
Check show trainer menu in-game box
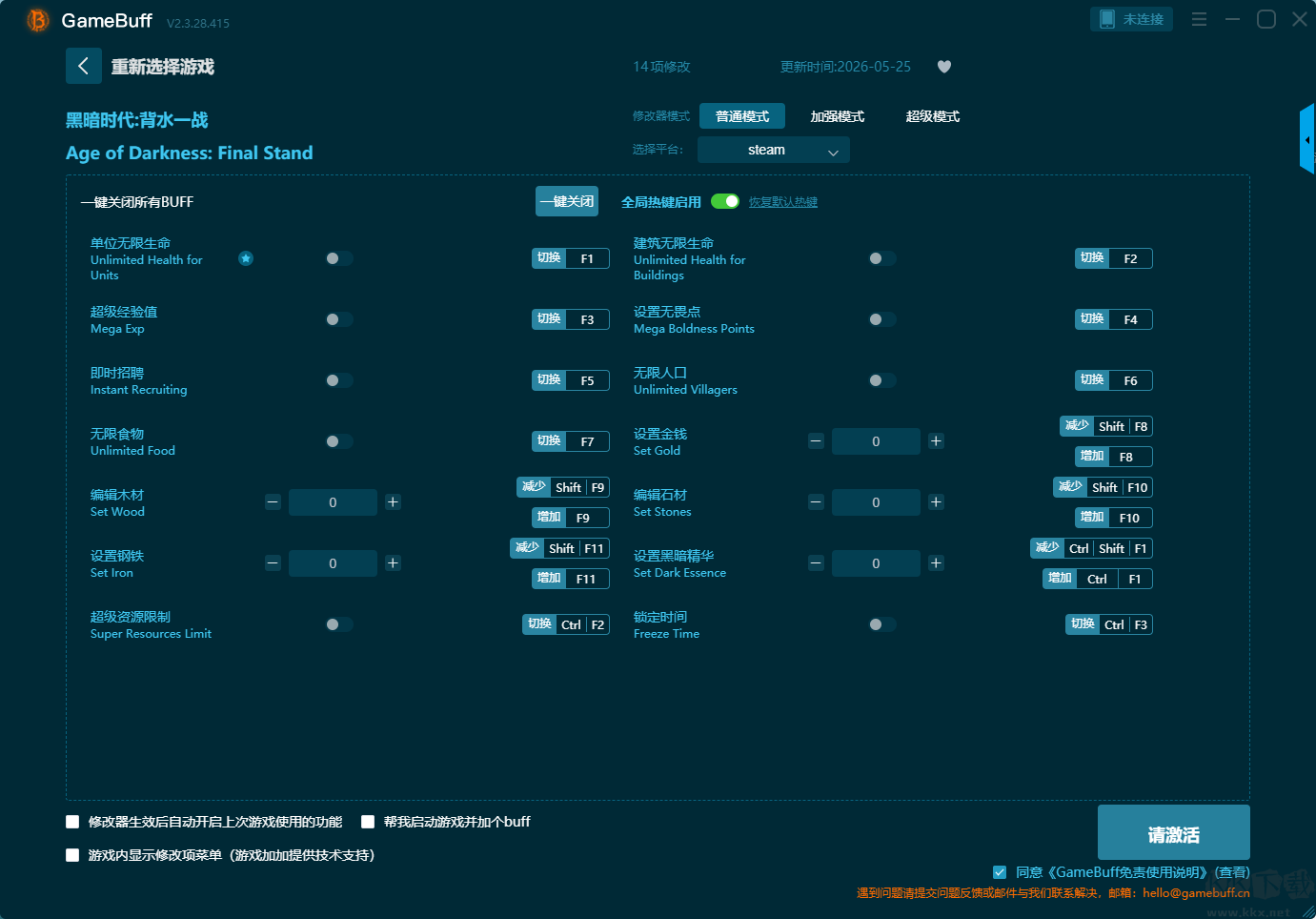coord(72,855)
